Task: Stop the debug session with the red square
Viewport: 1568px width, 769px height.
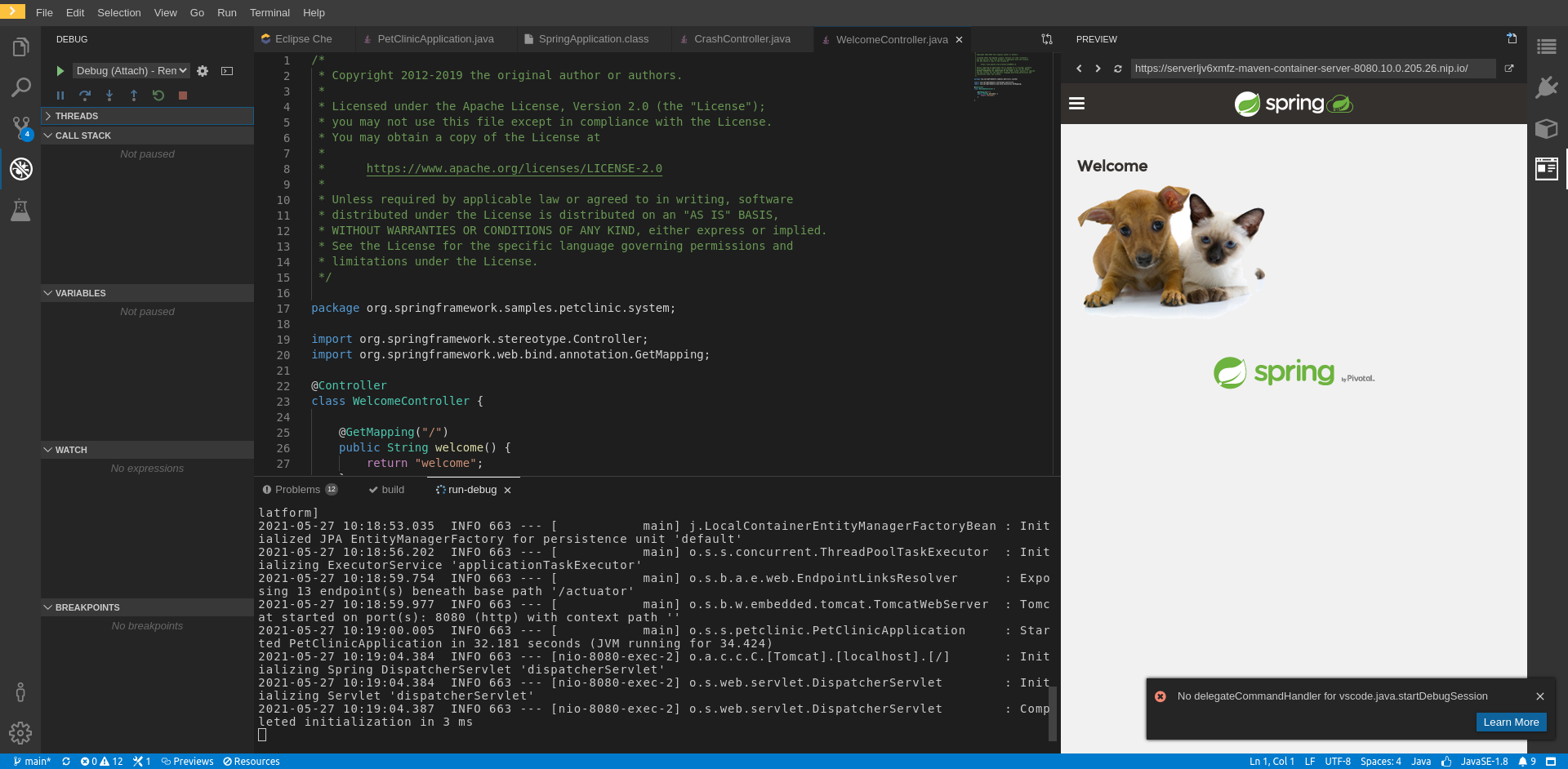Action: tap(183, 96)
